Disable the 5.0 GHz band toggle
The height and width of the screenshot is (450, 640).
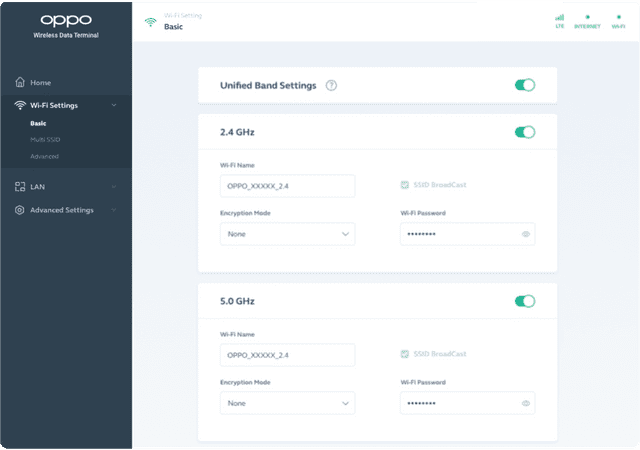pyautogui.click(x=525, y=301)
